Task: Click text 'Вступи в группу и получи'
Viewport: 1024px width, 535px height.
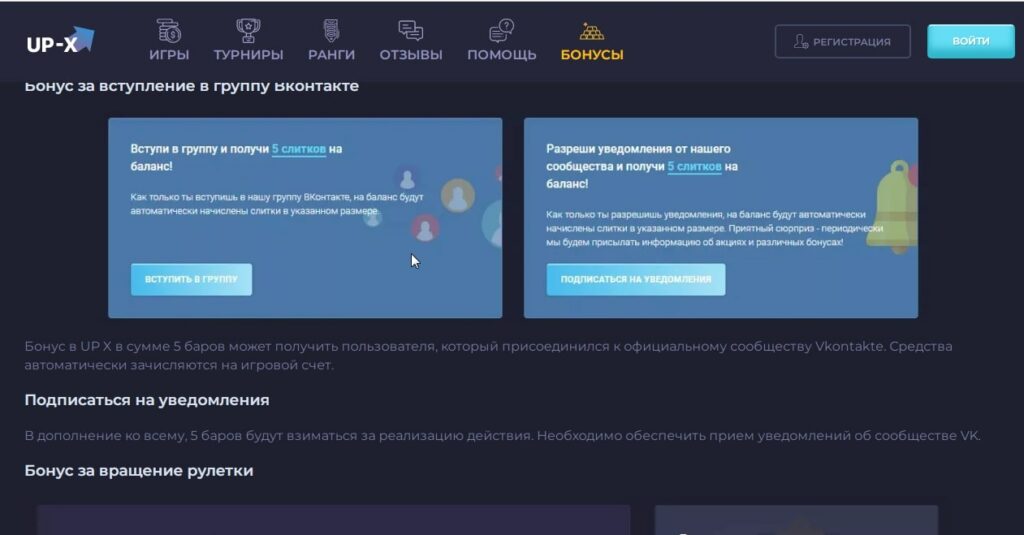Action: pos(200,149)
